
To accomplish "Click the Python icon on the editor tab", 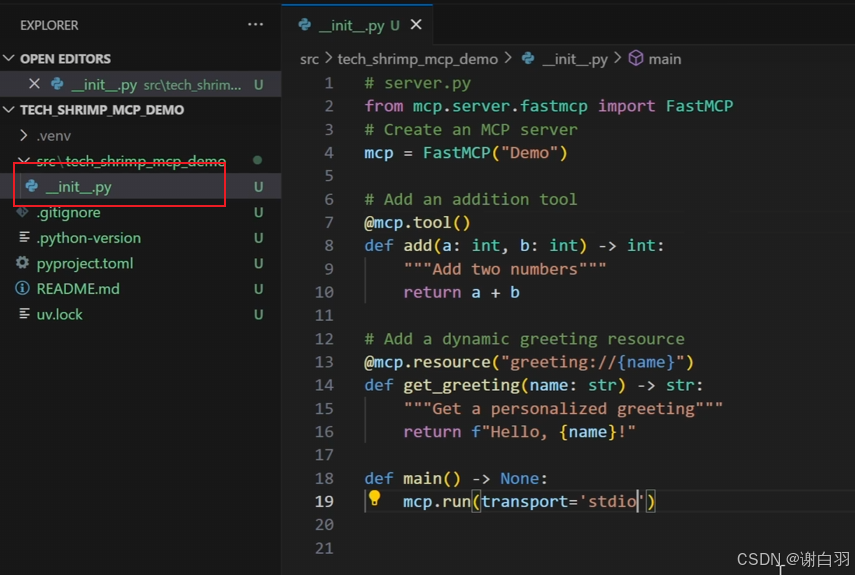I will click(x=305, y=25).
